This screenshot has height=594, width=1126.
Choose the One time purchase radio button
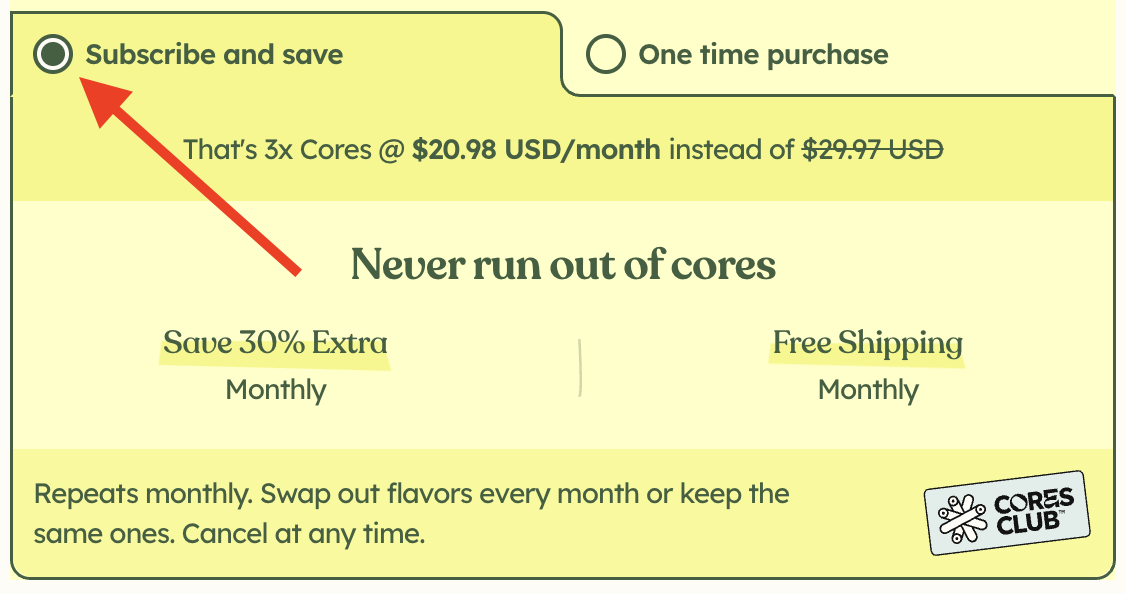coord(605,54)
